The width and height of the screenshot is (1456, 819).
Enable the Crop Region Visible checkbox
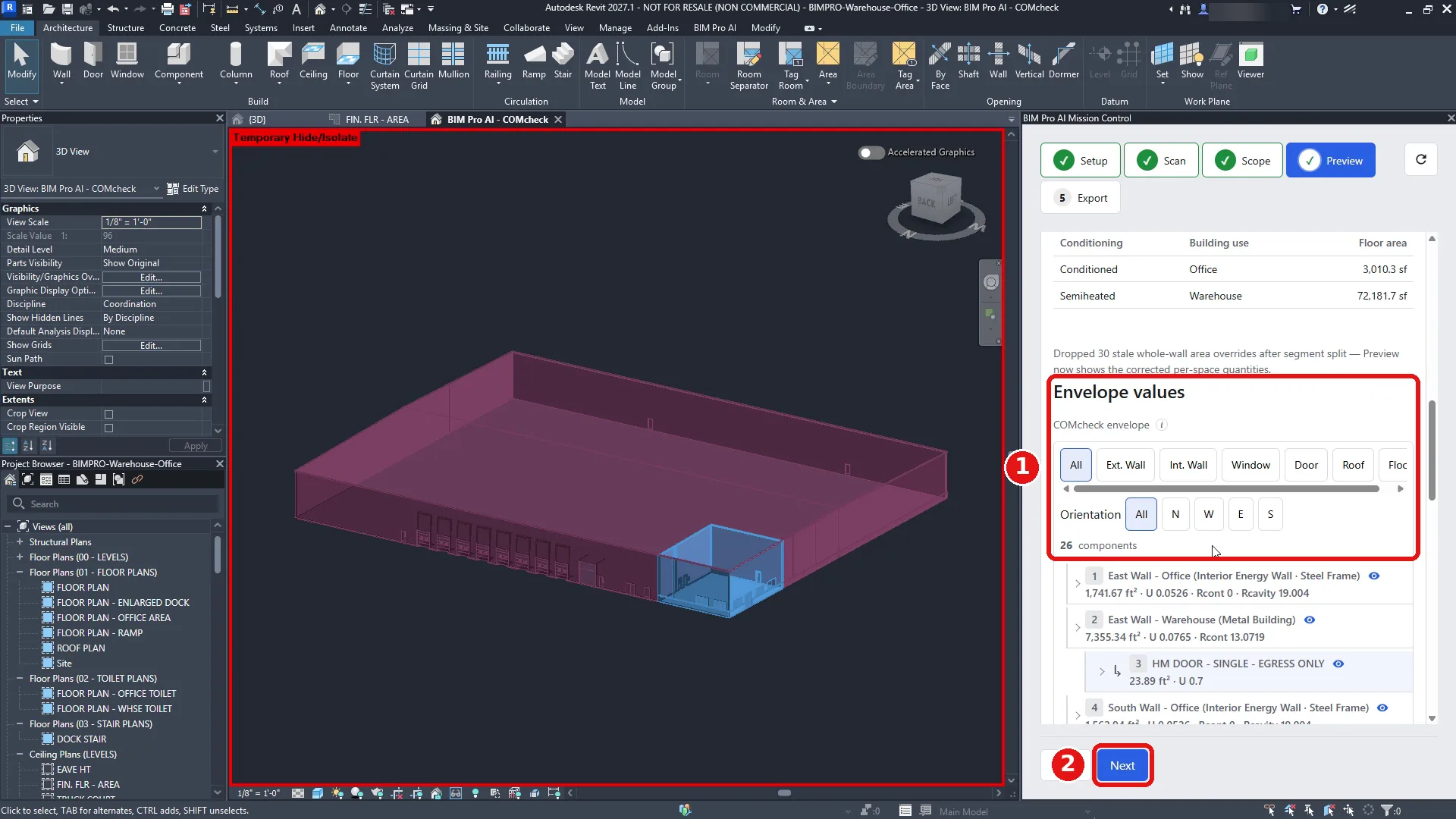[108, 428]
